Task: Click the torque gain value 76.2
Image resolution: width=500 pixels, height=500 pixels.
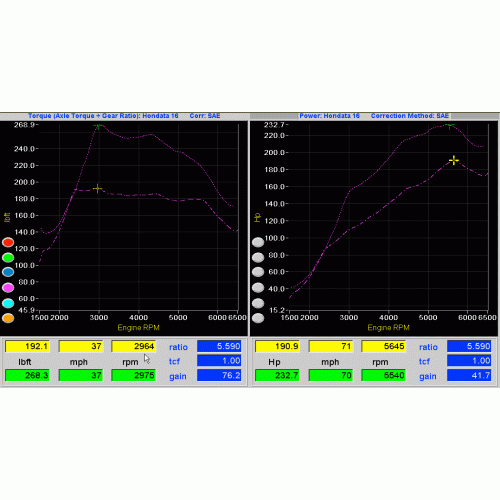Action: (x=219, y=375)
